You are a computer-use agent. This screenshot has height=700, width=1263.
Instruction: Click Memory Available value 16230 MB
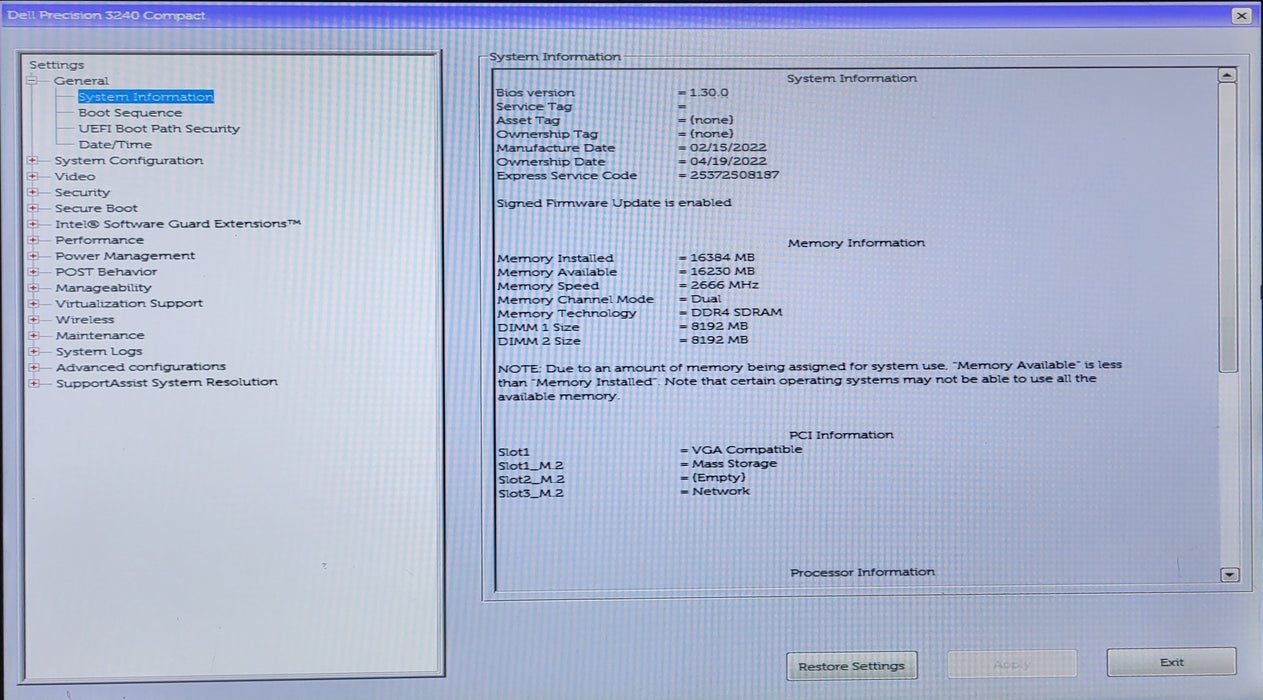[722, 271]
